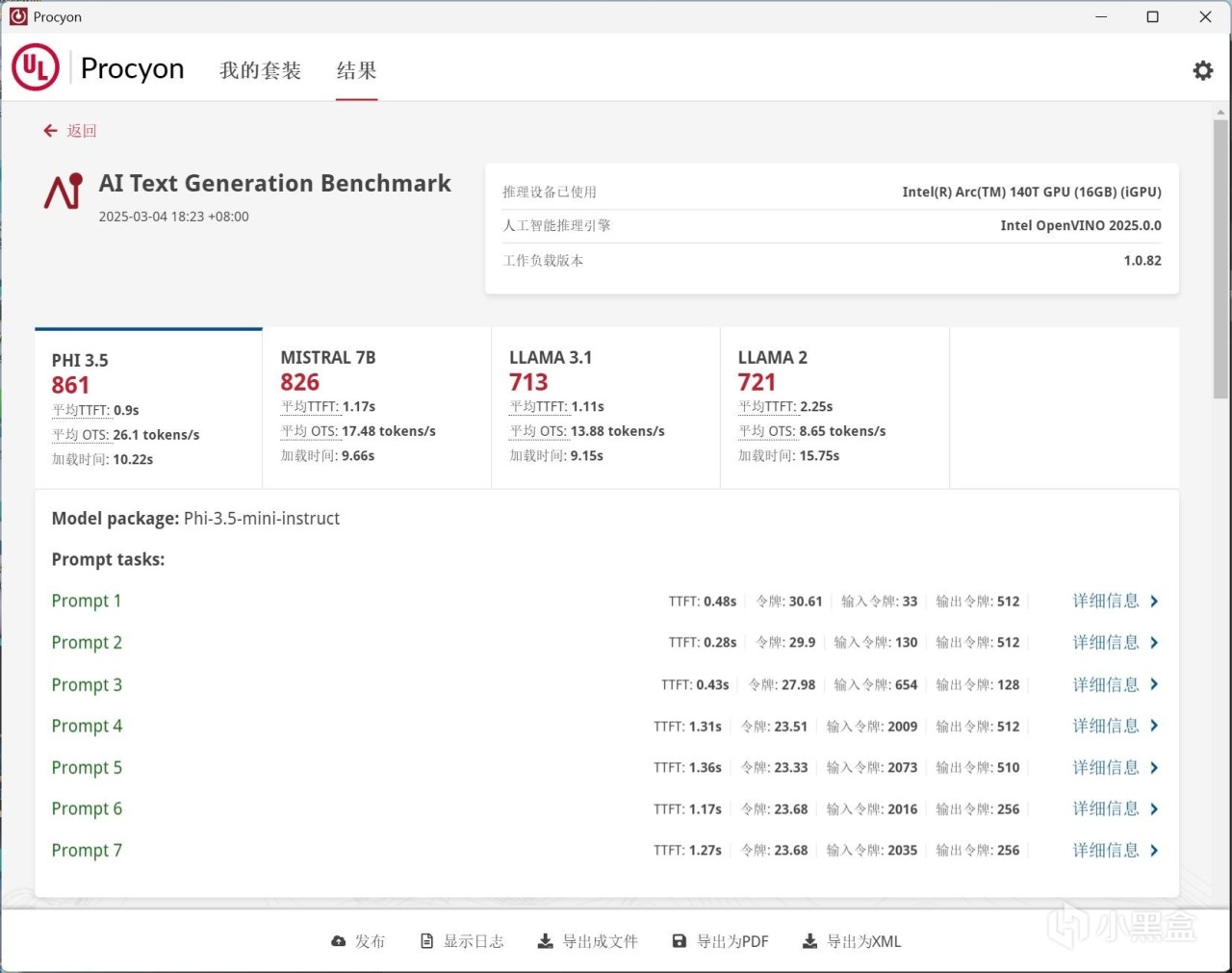Open Prompt 3 link
The image size is (1232, 973).
coord(87,684)
